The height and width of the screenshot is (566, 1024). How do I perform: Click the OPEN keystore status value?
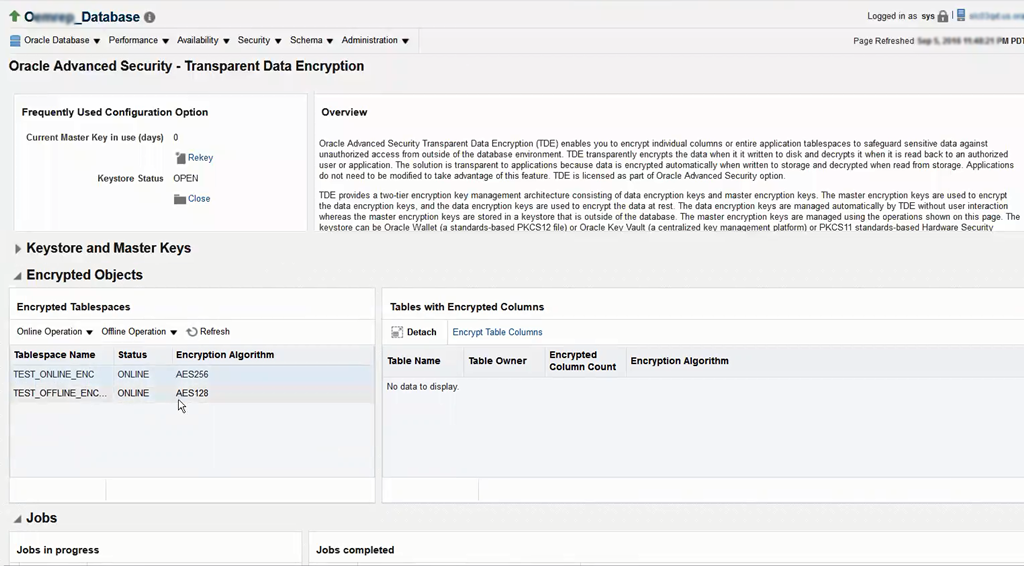coord(186,178)
